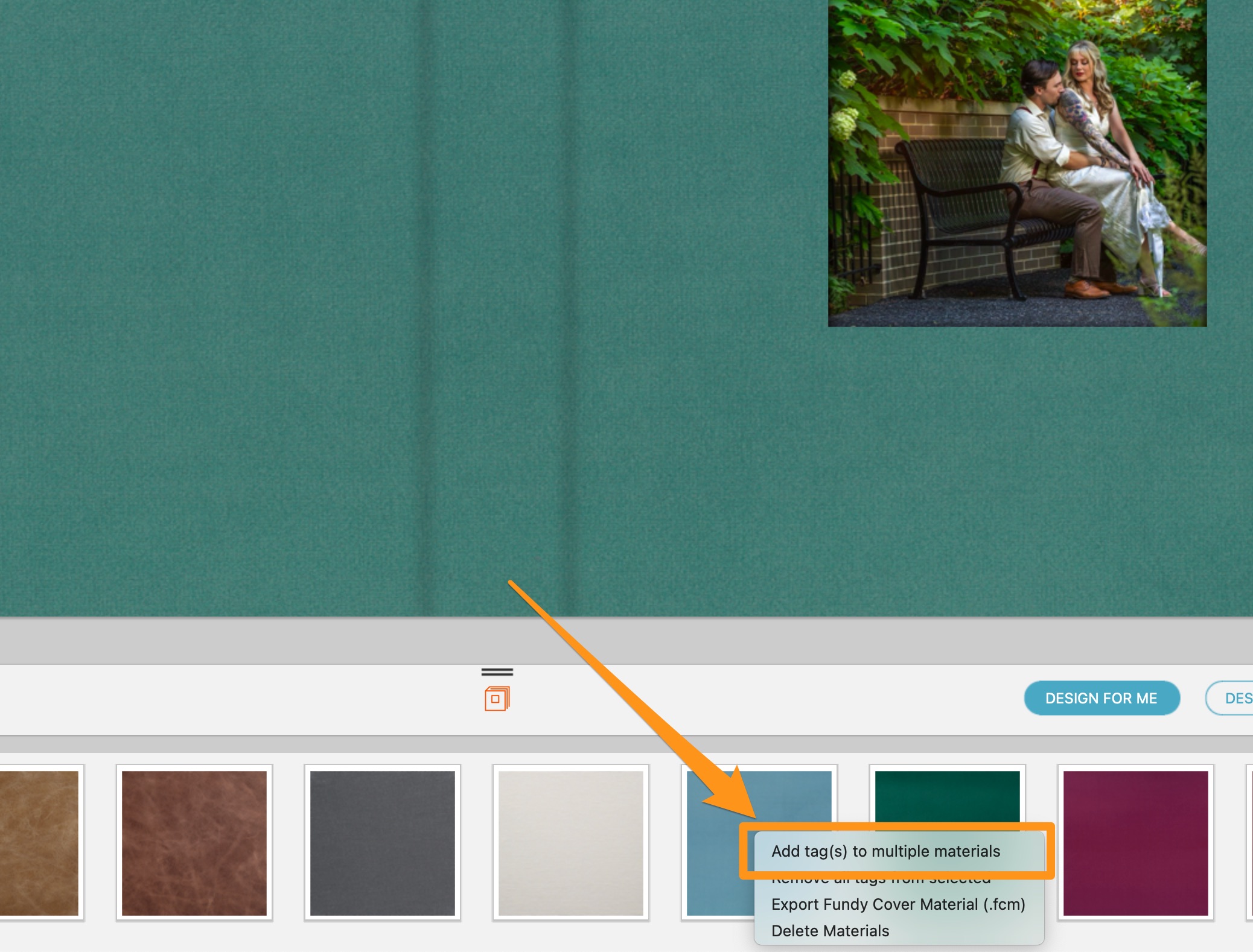
Task: Choose the dark green material swatch
Action: (947, 795)
